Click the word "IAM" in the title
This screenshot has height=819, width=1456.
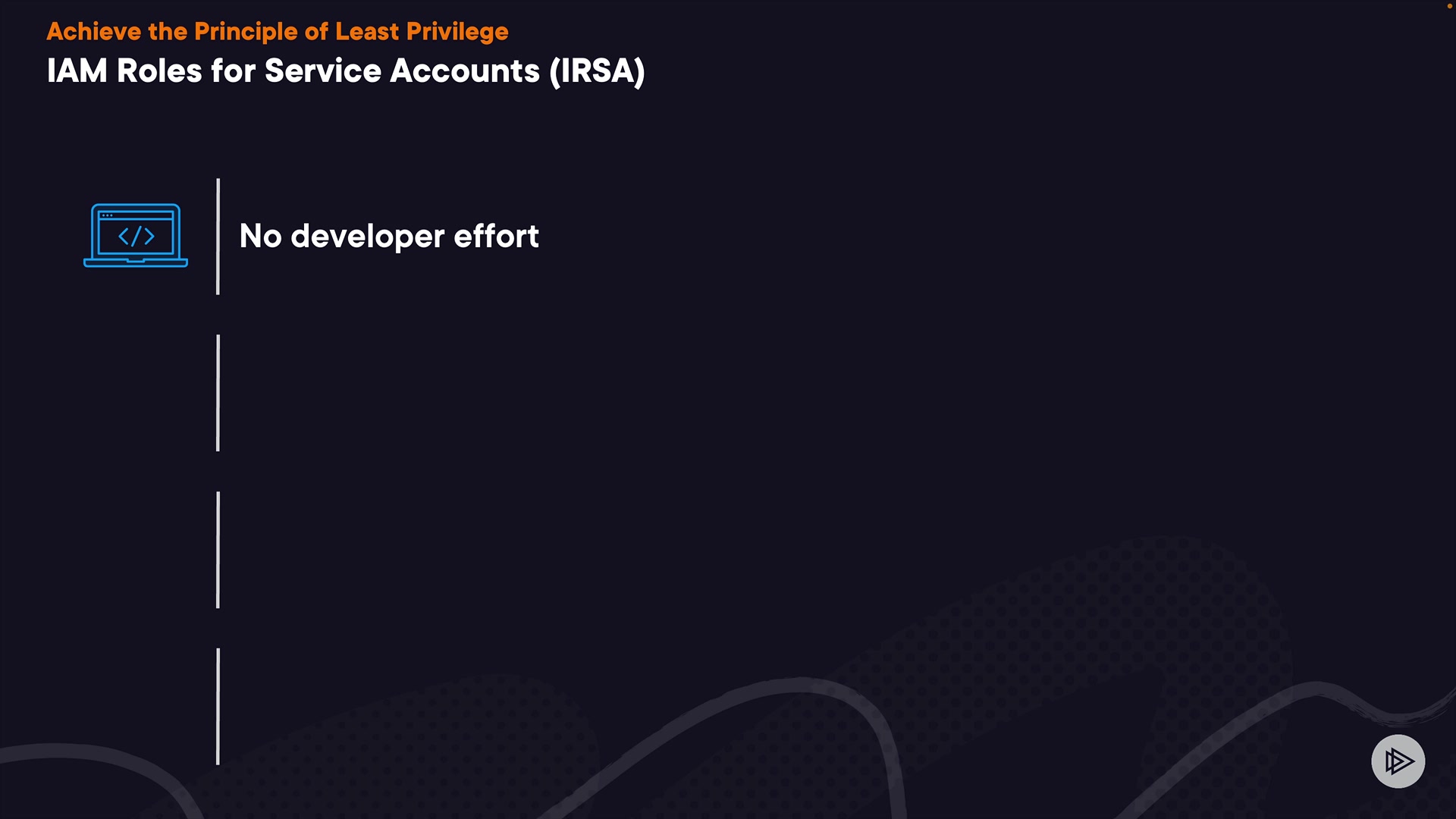77,71
